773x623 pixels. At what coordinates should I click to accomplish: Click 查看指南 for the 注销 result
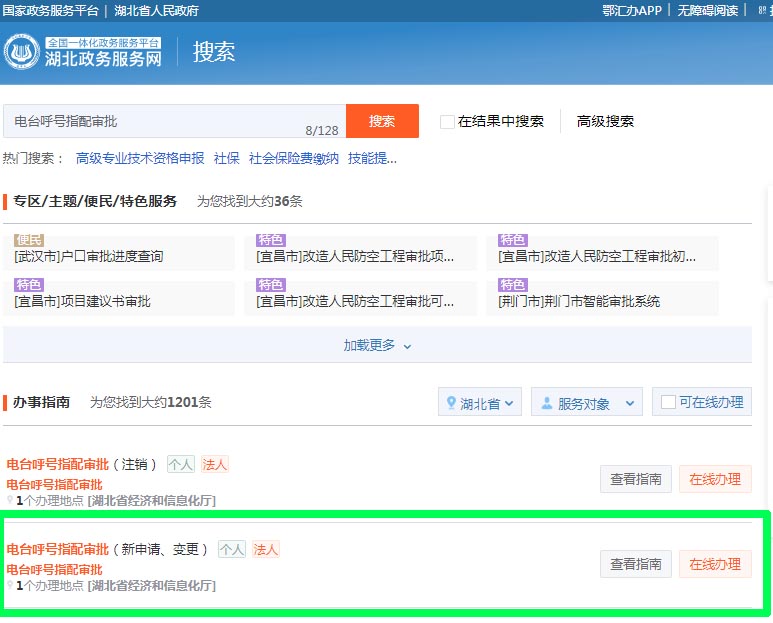[x=636, y=479]
